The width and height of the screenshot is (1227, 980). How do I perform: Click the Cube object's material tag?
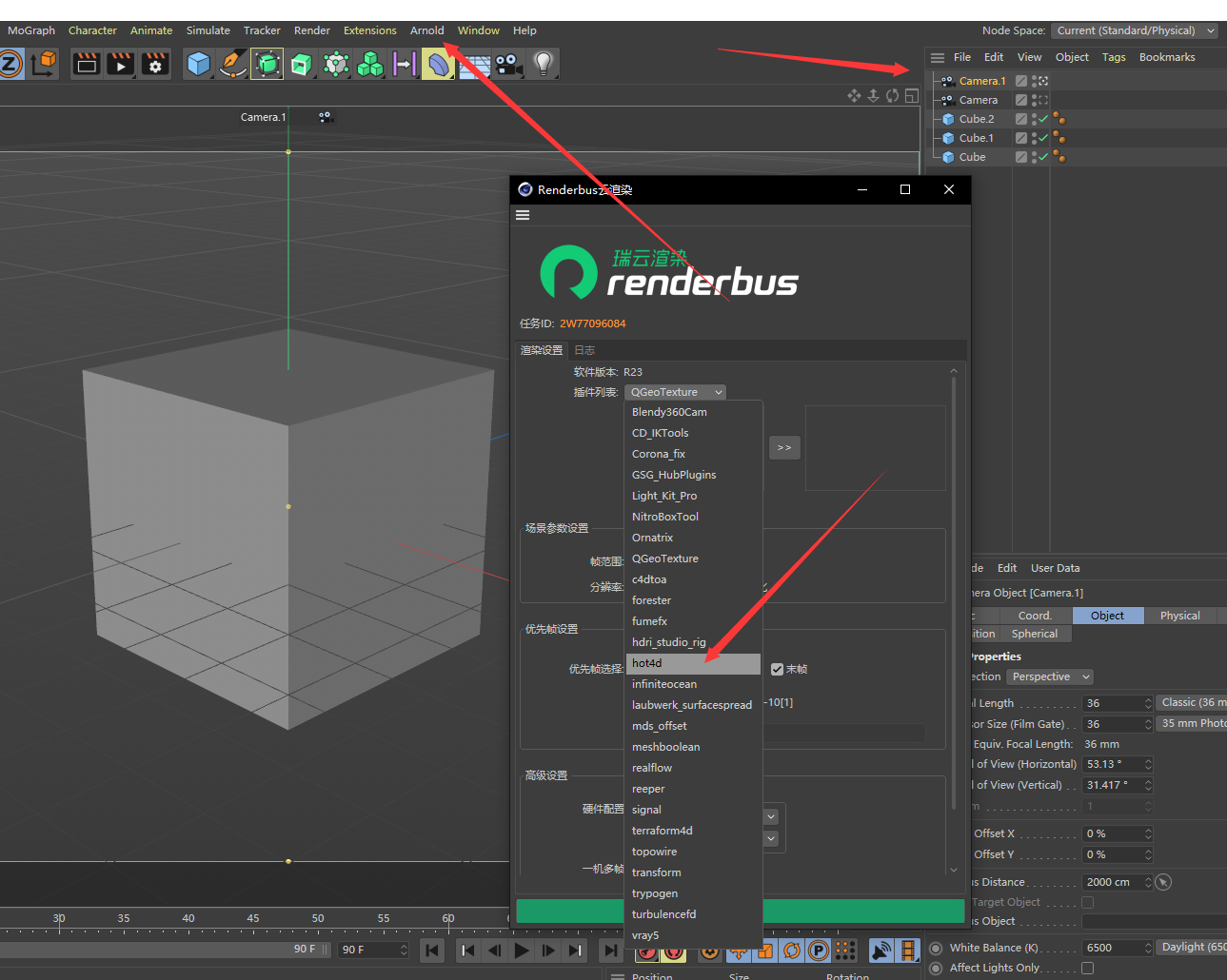click(x=1059, y=157)
